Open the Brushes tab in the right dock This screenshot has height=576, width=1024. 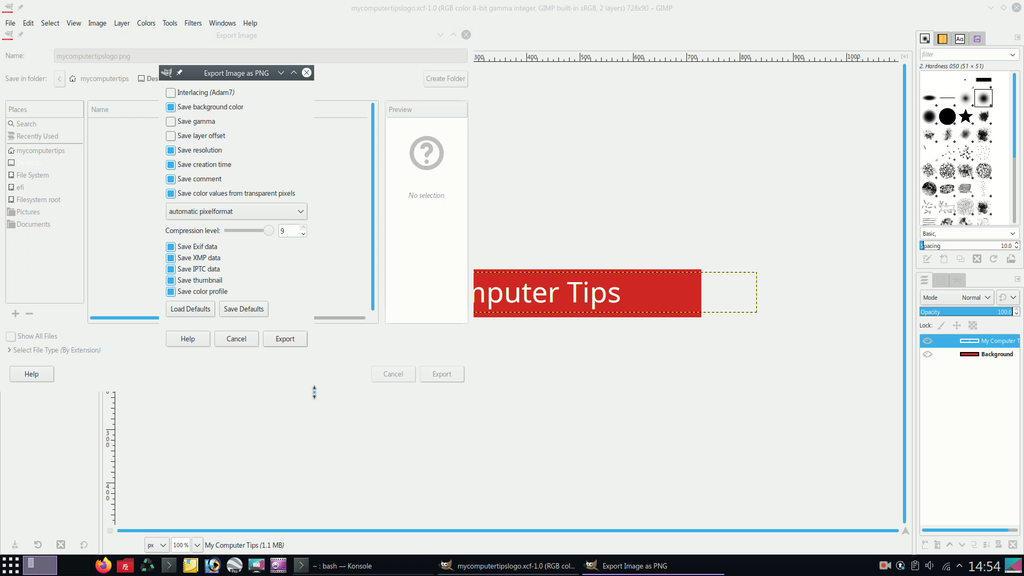[925, 39]
